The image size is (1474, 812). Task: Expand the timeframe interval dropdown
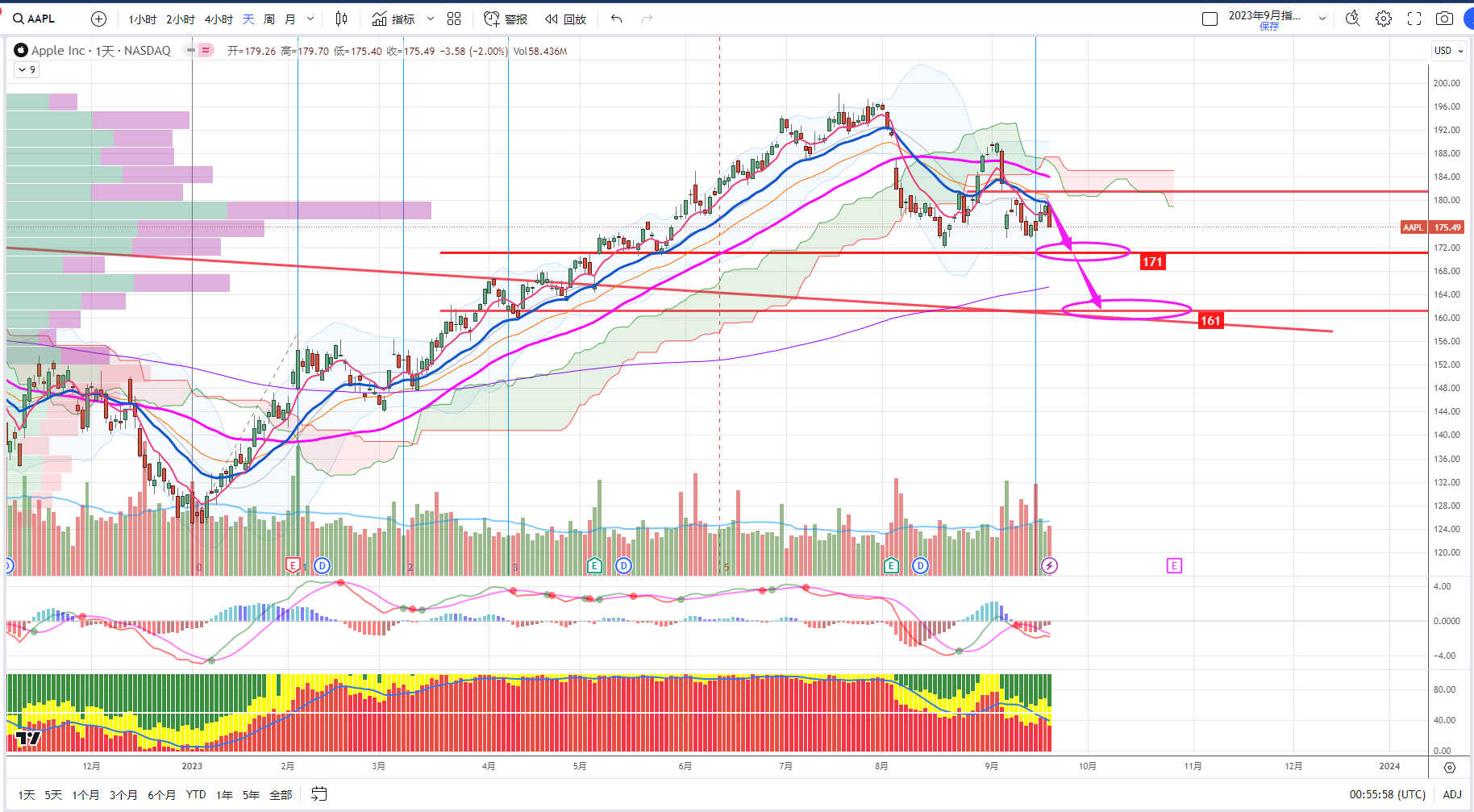[310, 19]
